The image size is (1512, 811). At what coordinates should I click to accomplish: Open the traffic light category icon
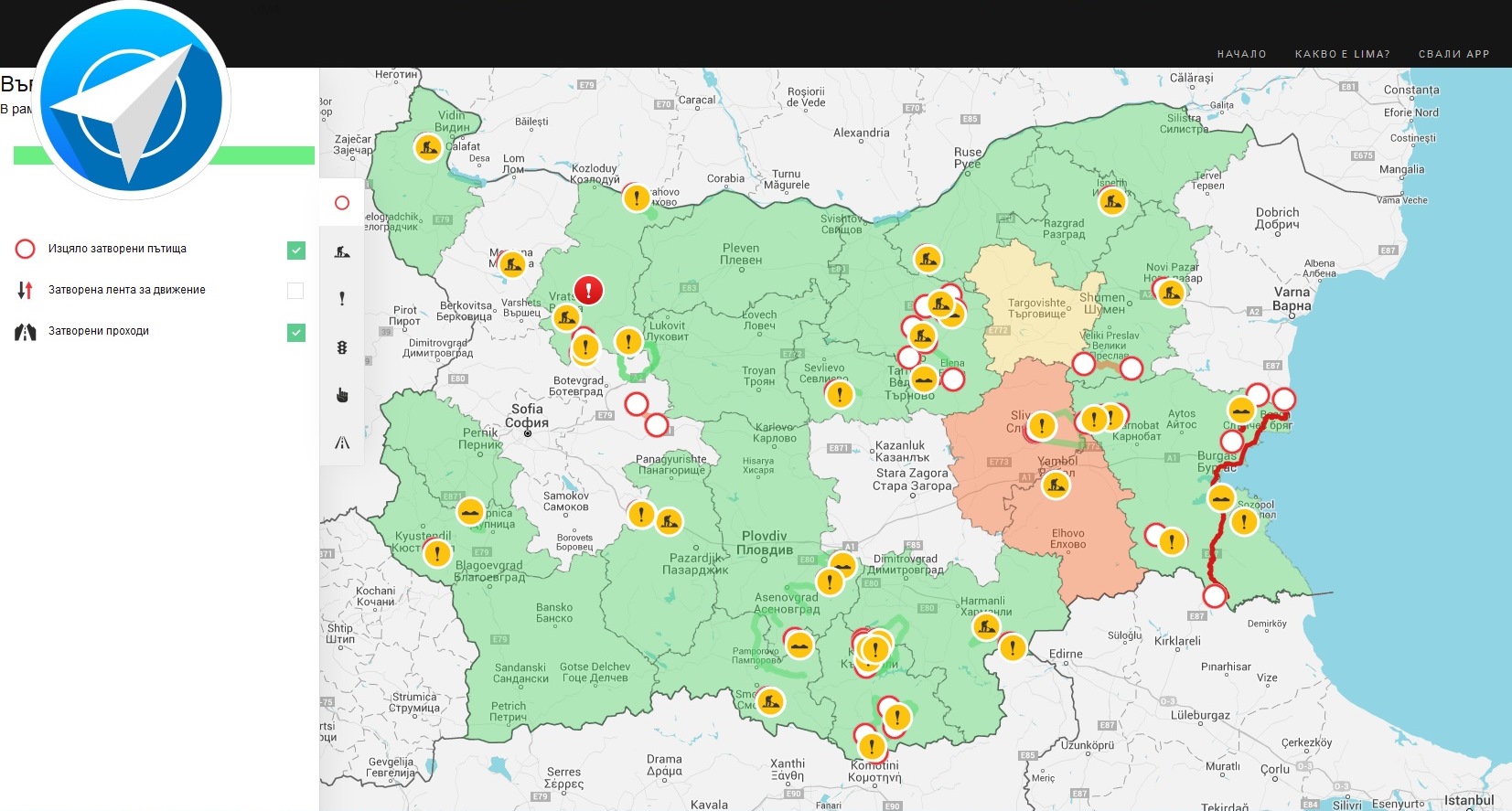342,347
